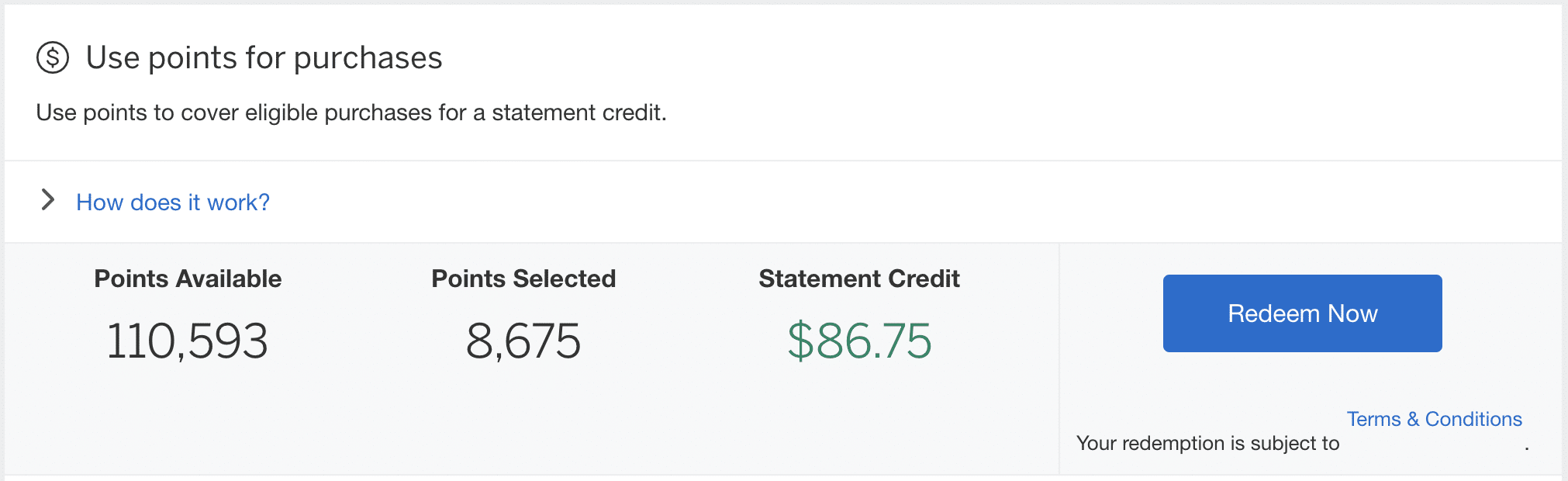Select the 110,593 points available value
This screenshot has width=1568, height=481.
point(188,341)
